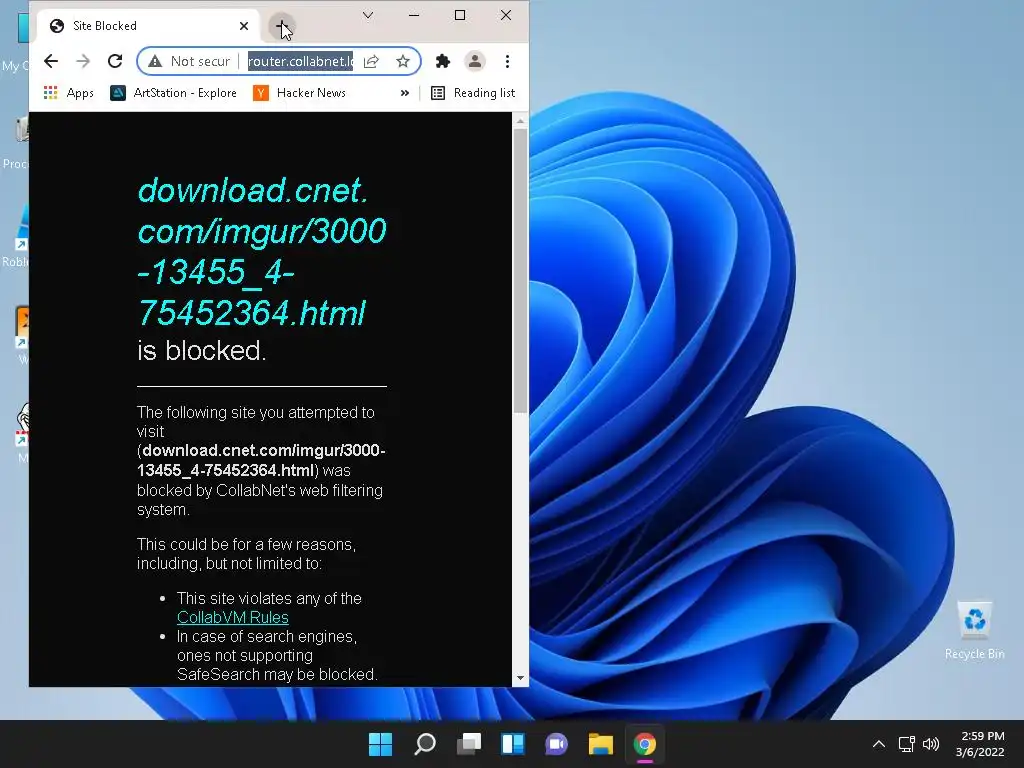
Task: Open the Chrome profile avatar menu
Action: click(475, 61)
